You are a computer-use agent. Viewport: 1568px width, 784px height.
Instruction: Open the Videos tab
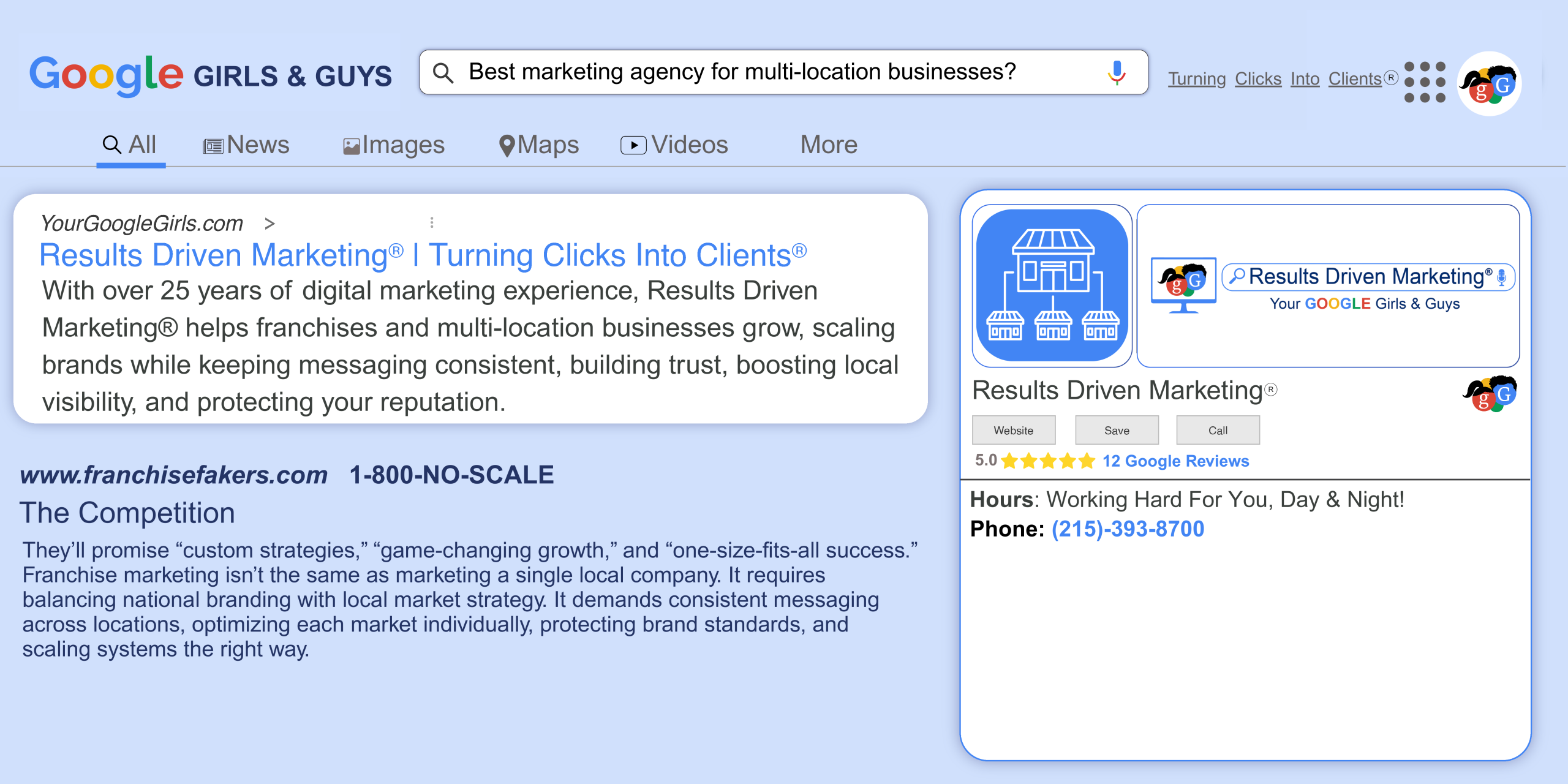point(674,145)
